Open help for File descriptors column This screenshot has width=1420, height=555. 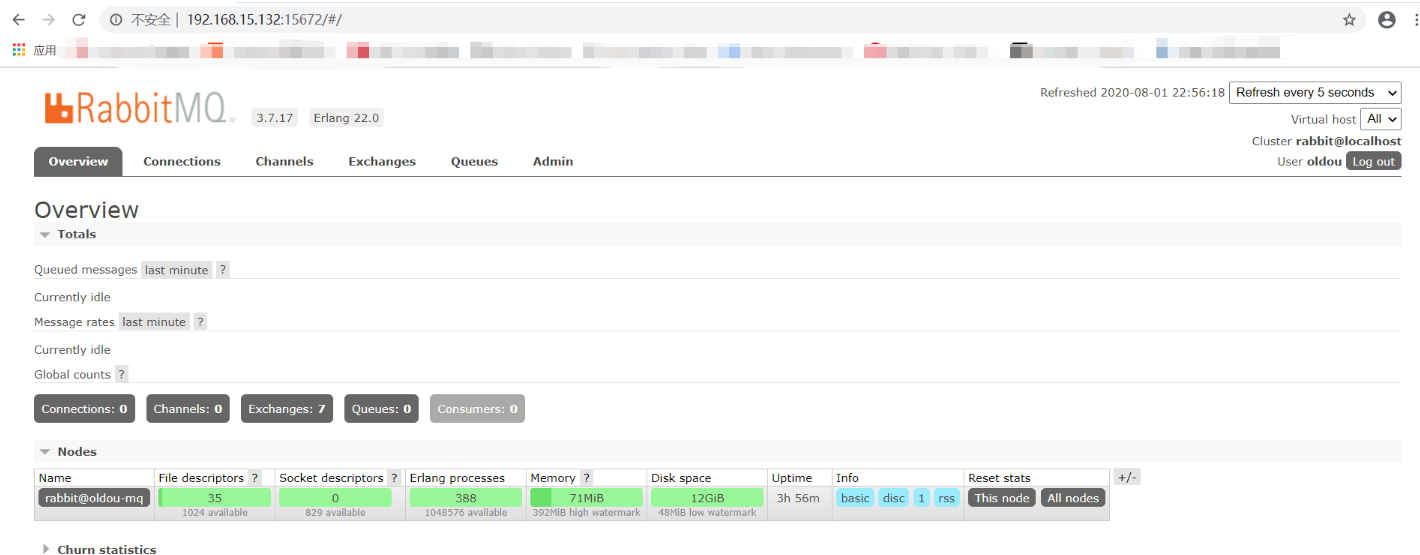click(x=255, y=478)
